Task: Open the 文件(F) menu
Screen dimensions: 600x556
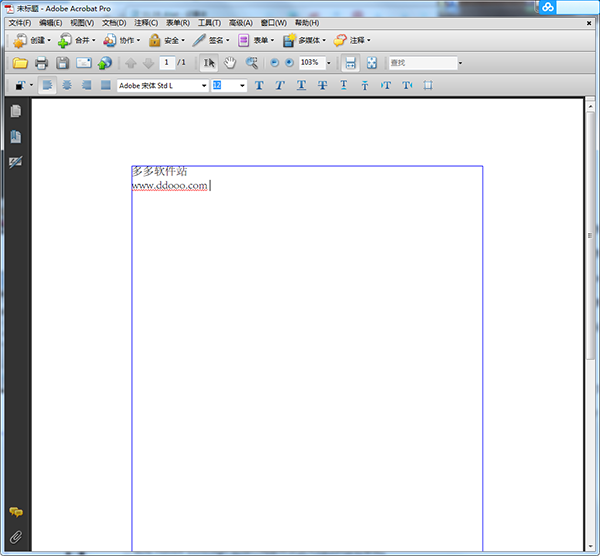Action: click(20, 23)
